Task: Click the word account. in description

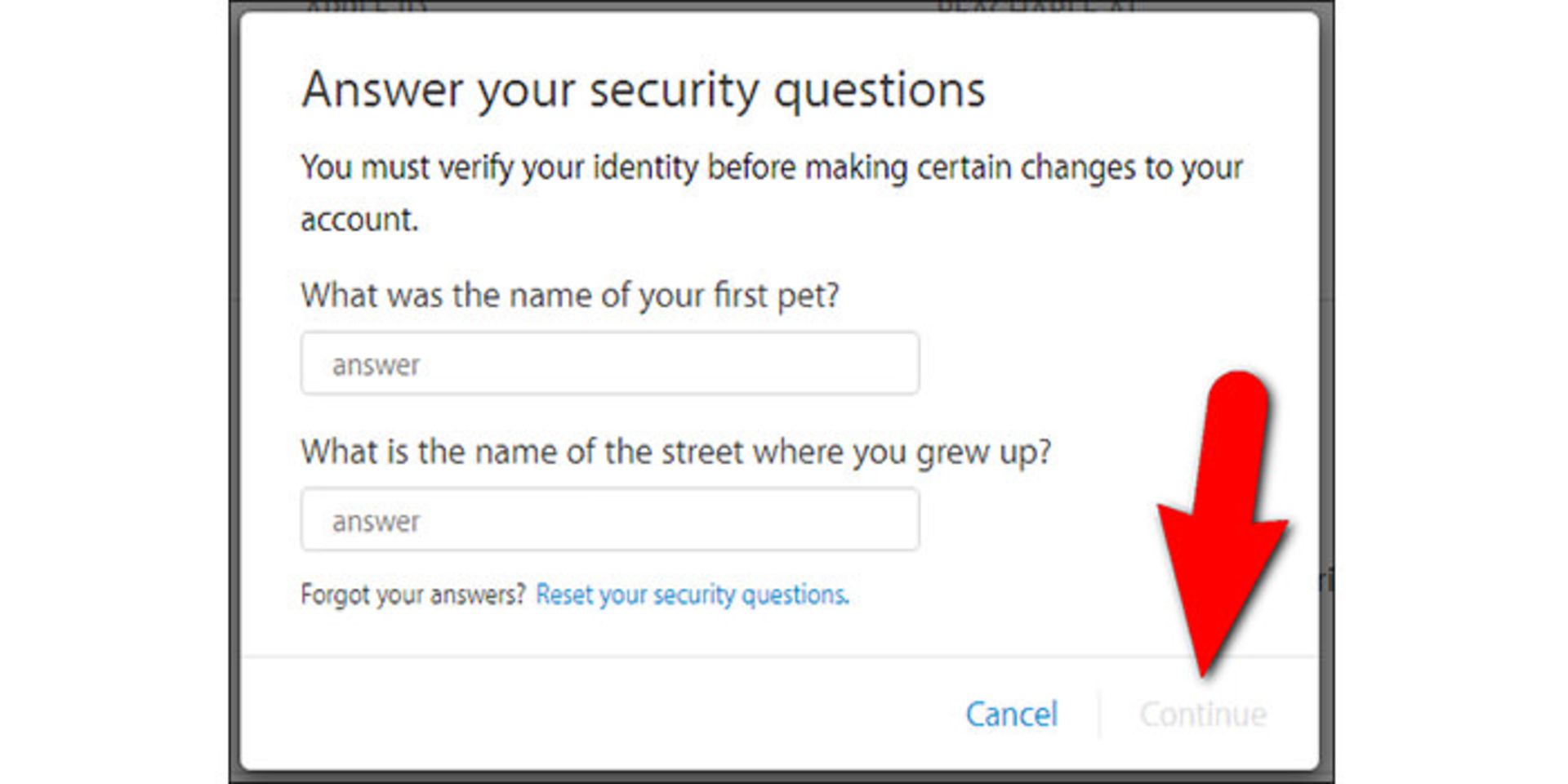Action: (x=359, y=220)
